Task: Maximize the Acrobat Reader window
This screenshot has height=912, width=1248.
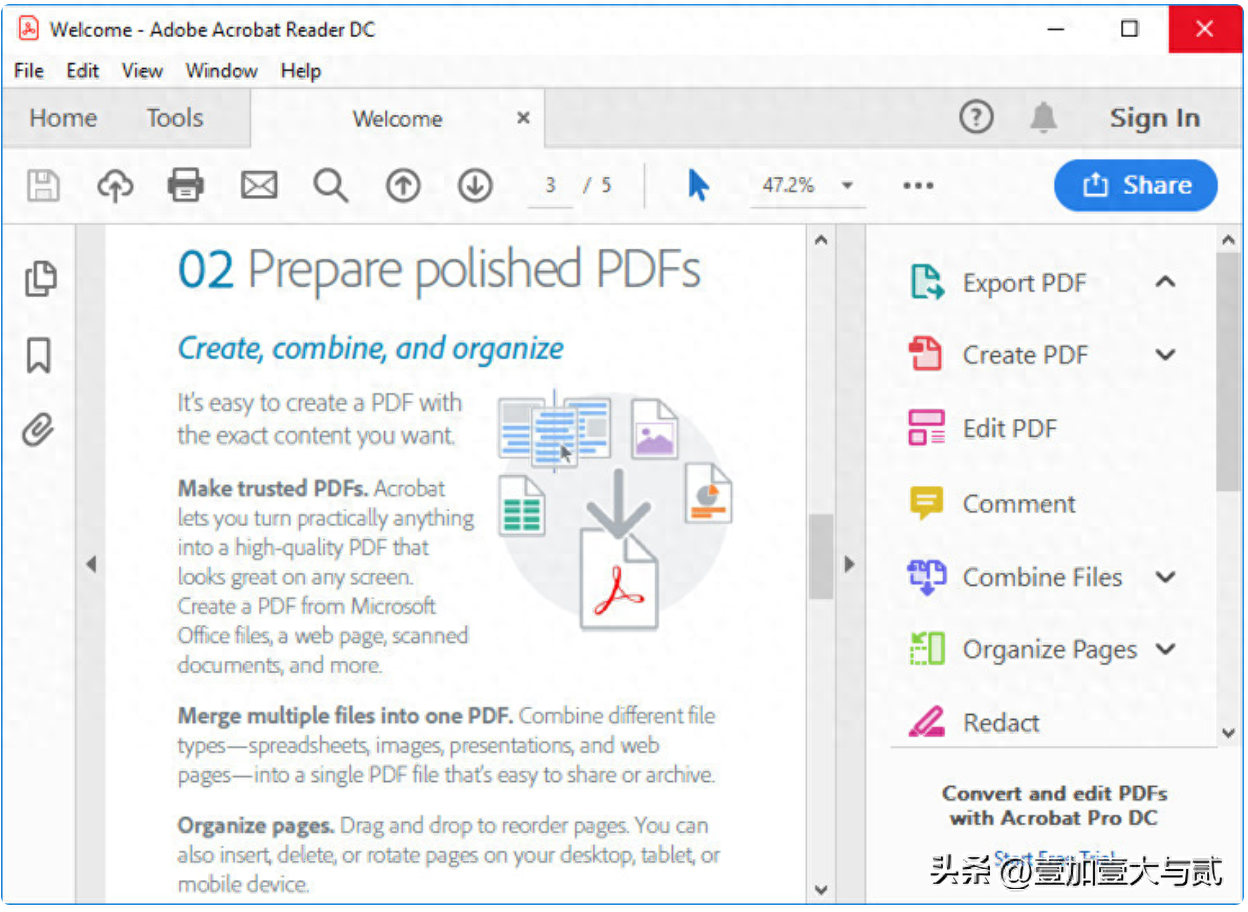Action: 1129,28
